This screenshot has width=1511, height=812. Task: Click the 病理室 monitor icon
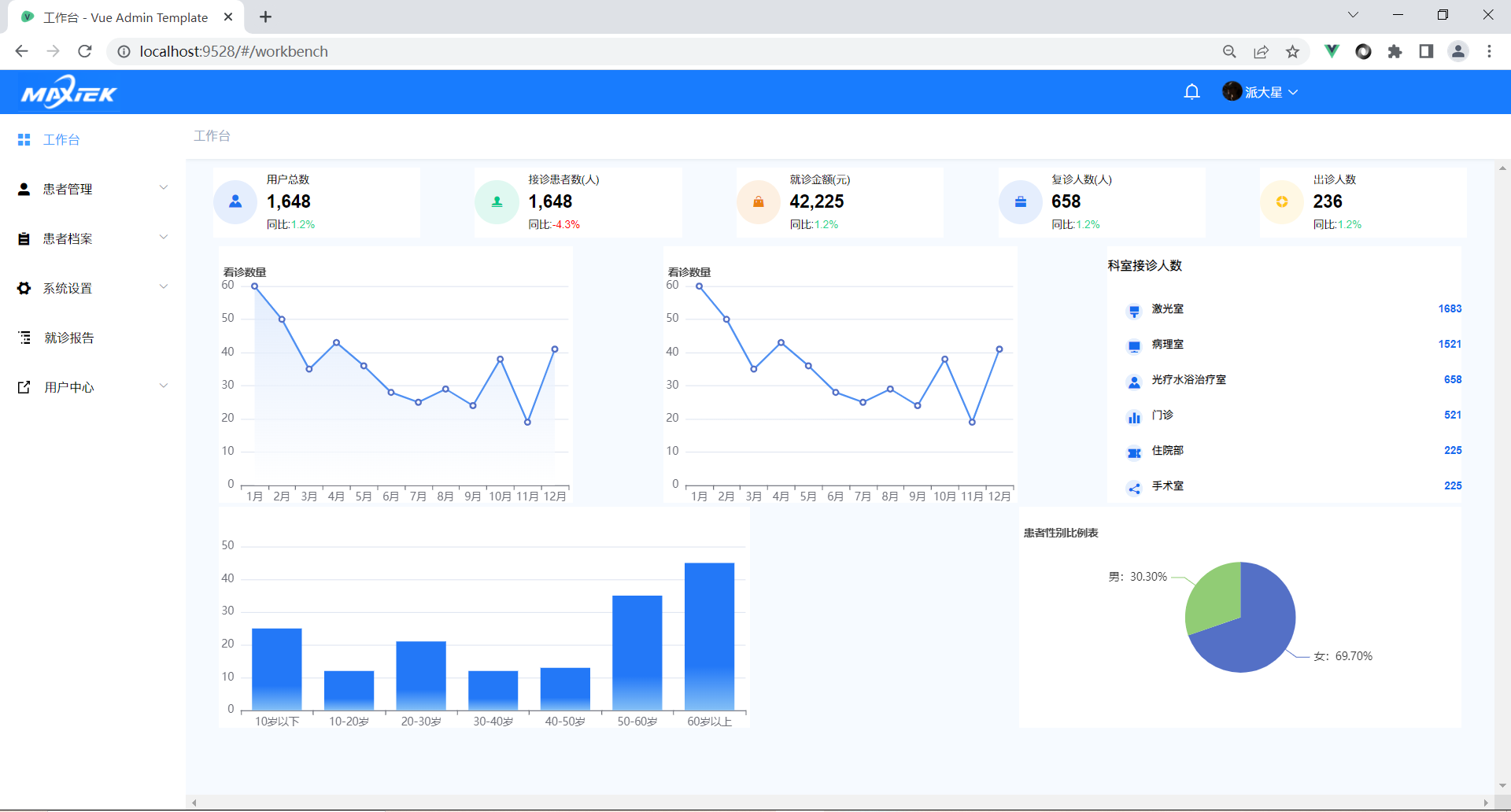click(1134, 346)
